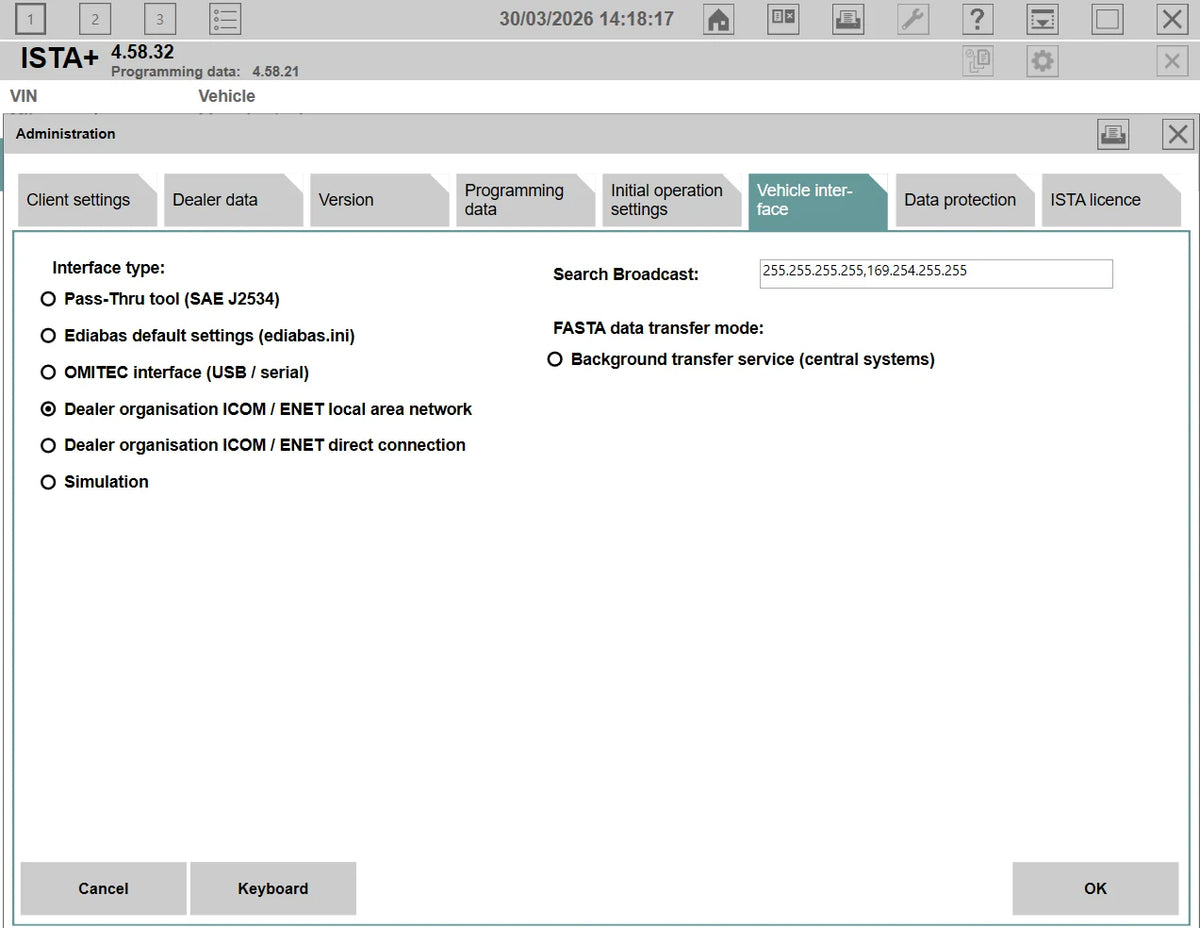Select ICOM / ENET local area network
1200x928 pixels.
tap(256, 409)
